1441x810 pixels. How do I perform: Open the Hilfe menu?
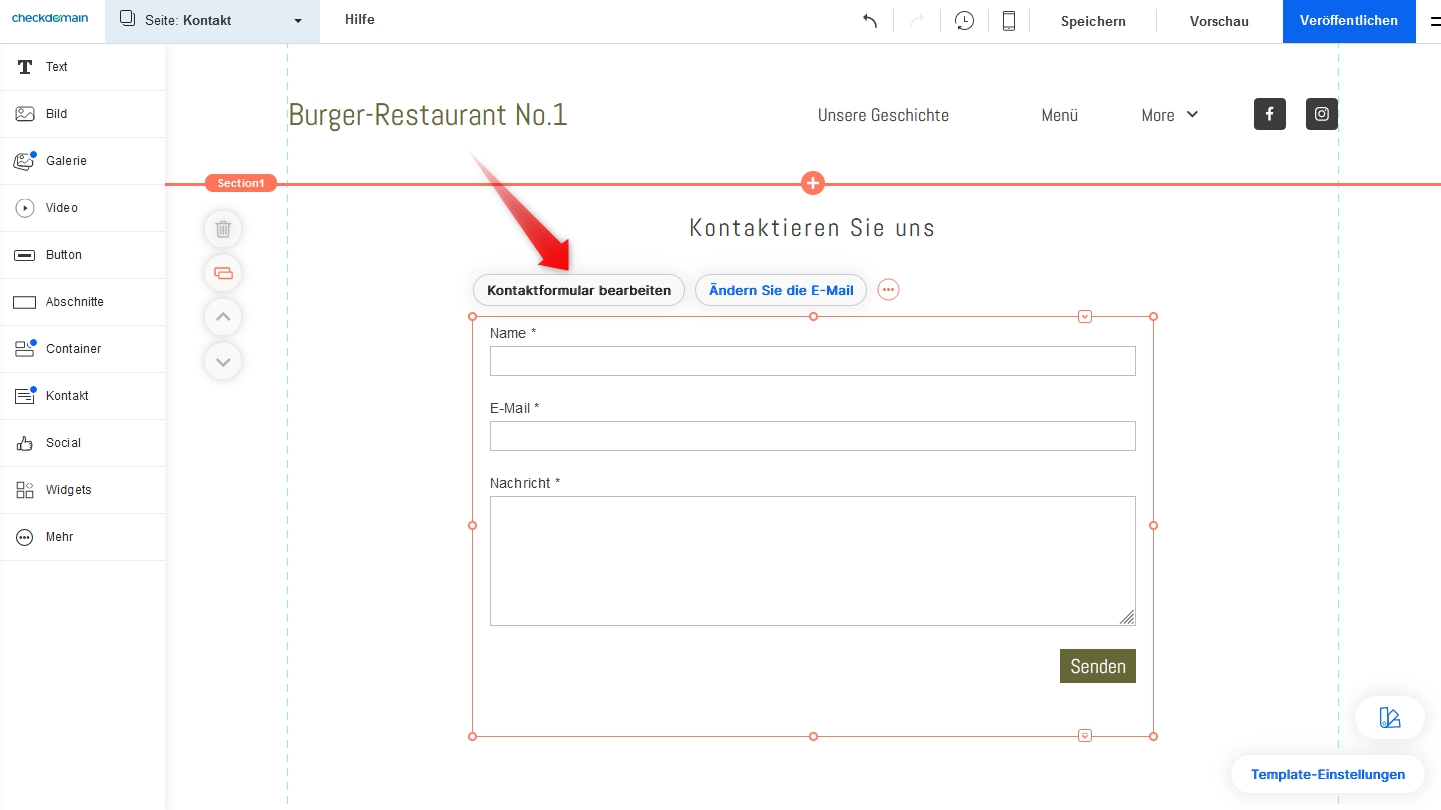360,20
